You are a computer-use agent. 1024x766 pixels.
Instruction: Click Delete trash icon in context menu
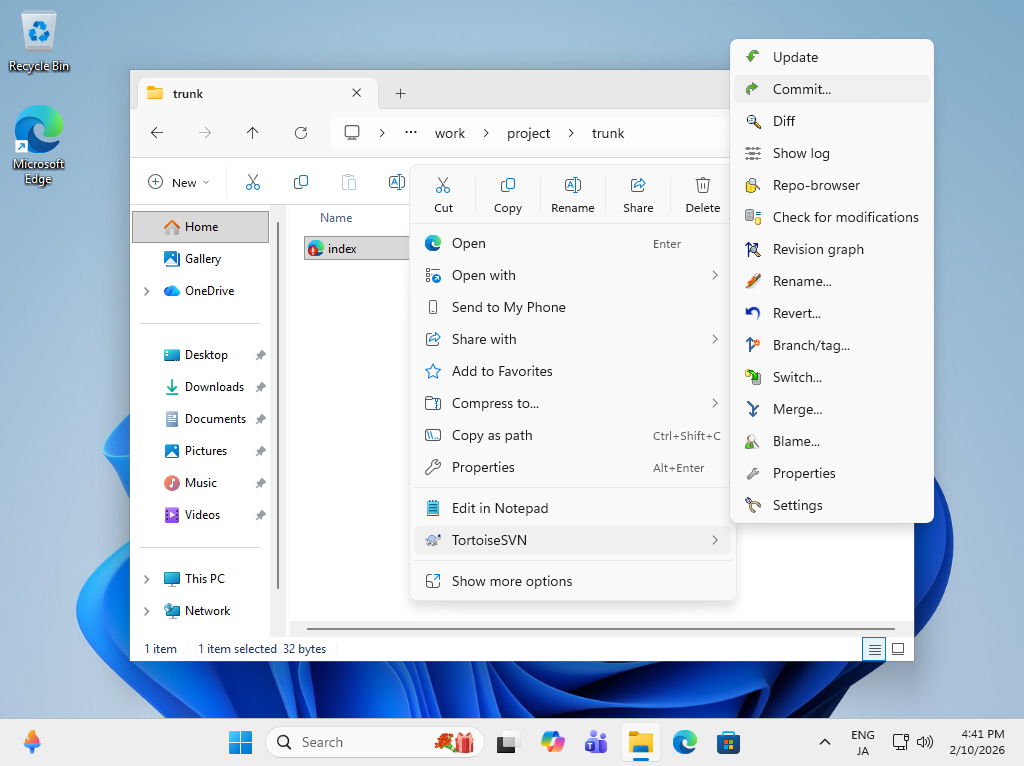click(x=703, y=185)
